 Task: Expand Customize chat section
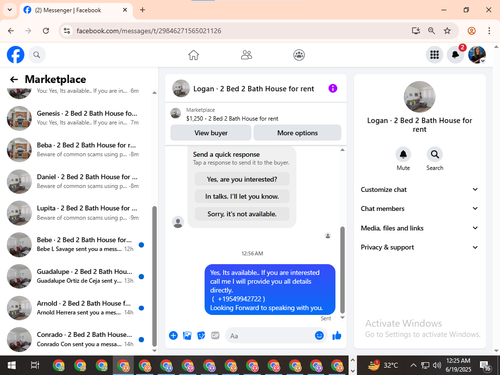pos(419,189)
